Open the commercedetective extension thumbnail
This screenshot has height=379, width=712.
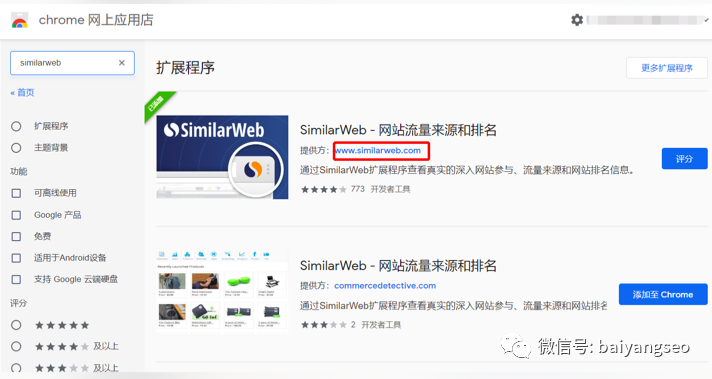[x=222, y=292]
